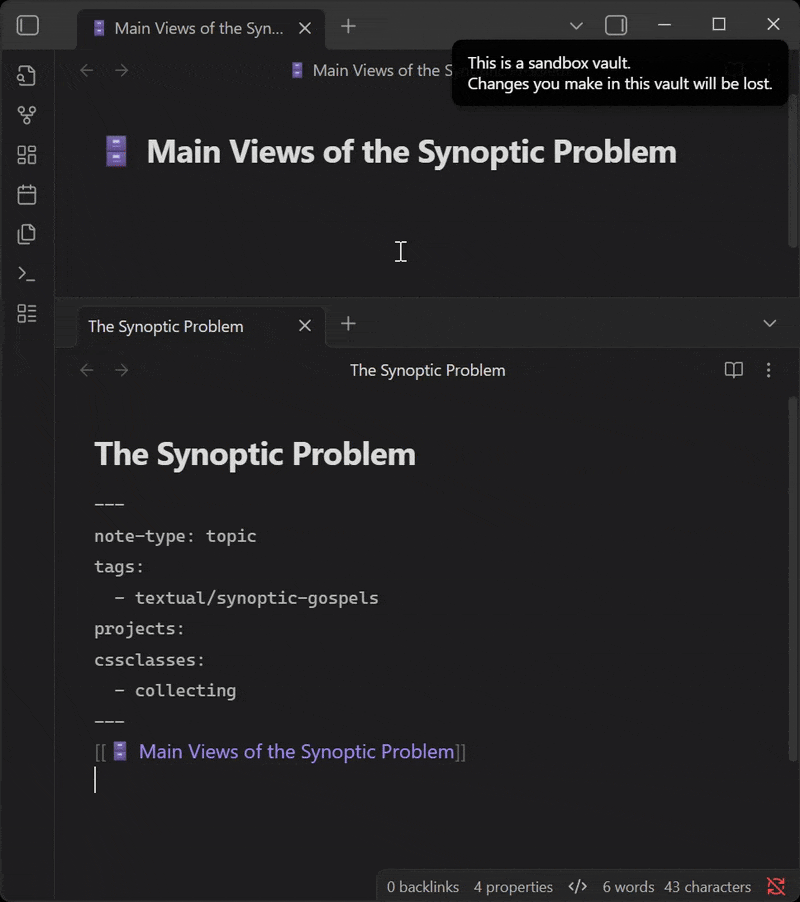
Task: Click "0 backlinks" in the status bar
Action: (x=422, y=886)
